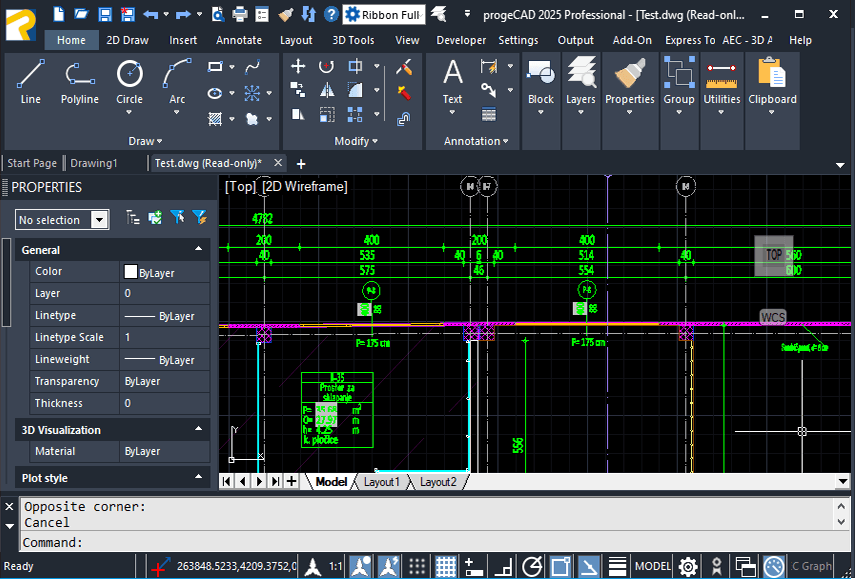
Task: Switch to the Annotate ribbon tab
Action: coord(239,40)
